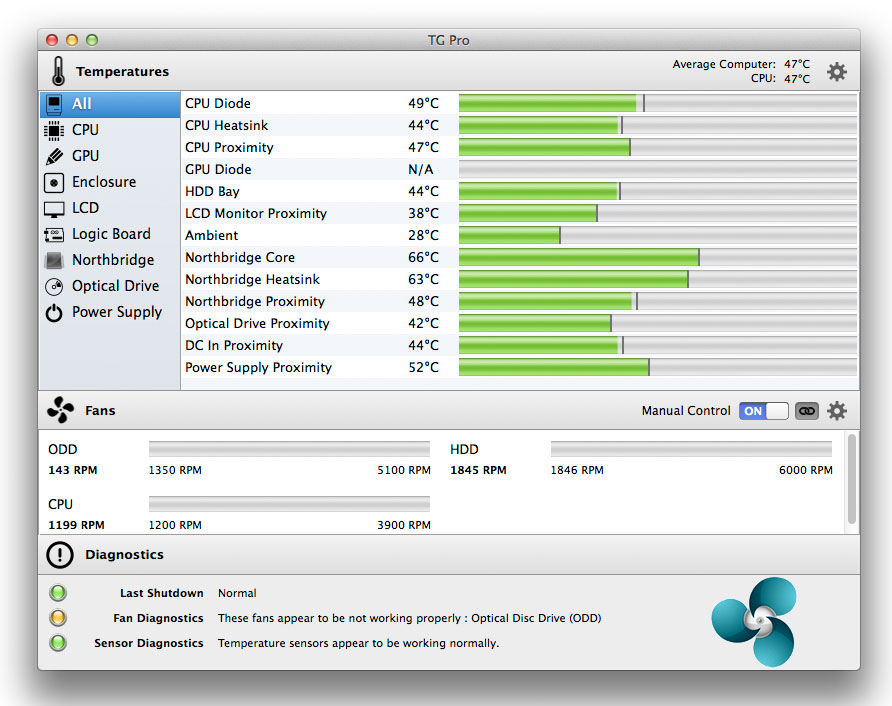This screenshot has width=892, height=706.
Task: Click the link fans chain icon
Action: pyautogui.click(x=807, y=411)
